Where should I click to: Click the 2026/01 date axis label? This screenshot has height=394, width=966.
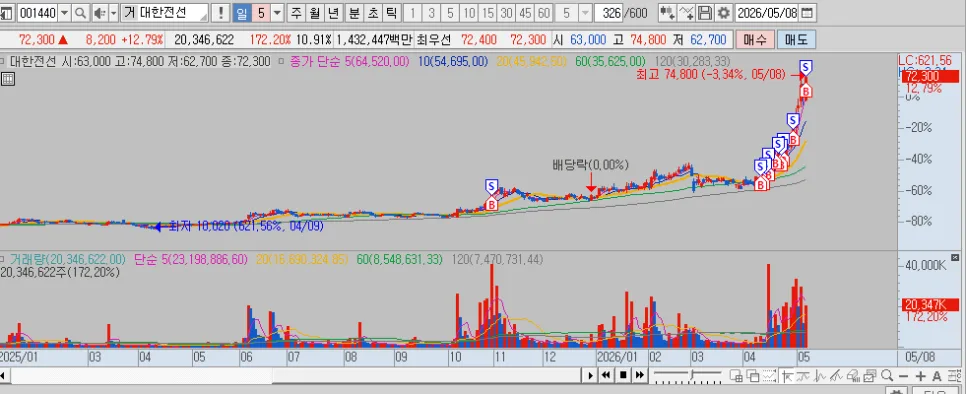pos(616,357)
